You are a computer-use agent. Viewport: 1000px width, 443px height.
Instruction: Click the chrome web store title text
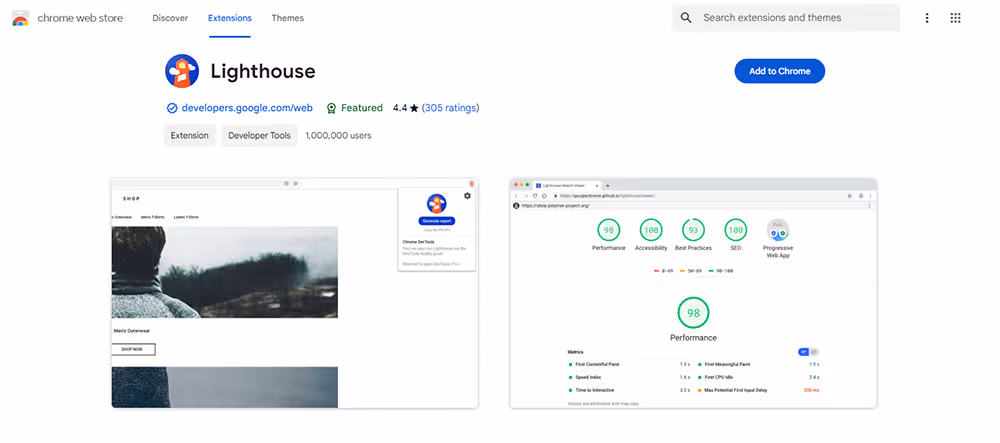[x=80, y=18]
